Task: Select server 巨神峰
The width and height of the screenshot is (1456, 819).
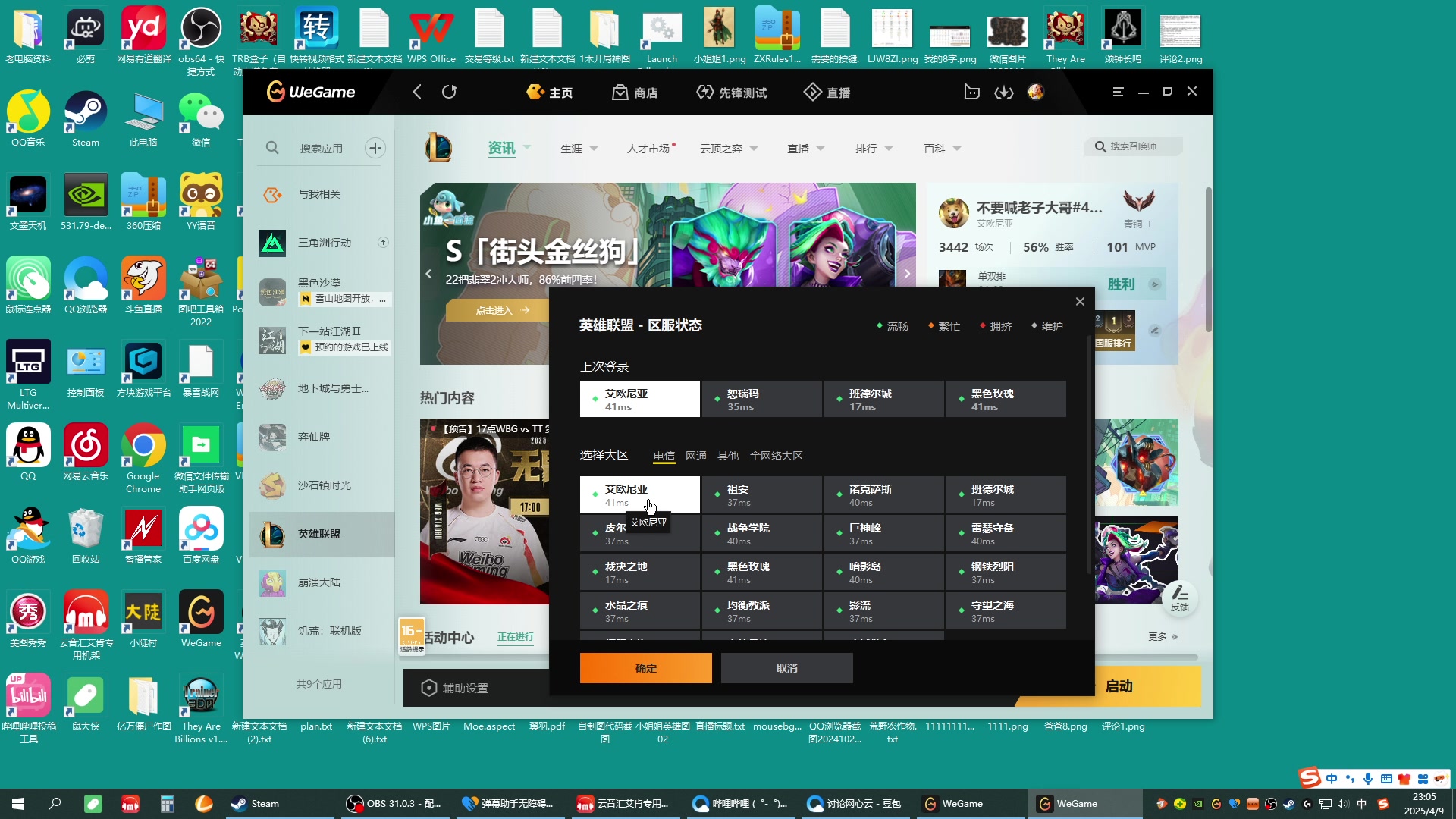Action: 884,533
